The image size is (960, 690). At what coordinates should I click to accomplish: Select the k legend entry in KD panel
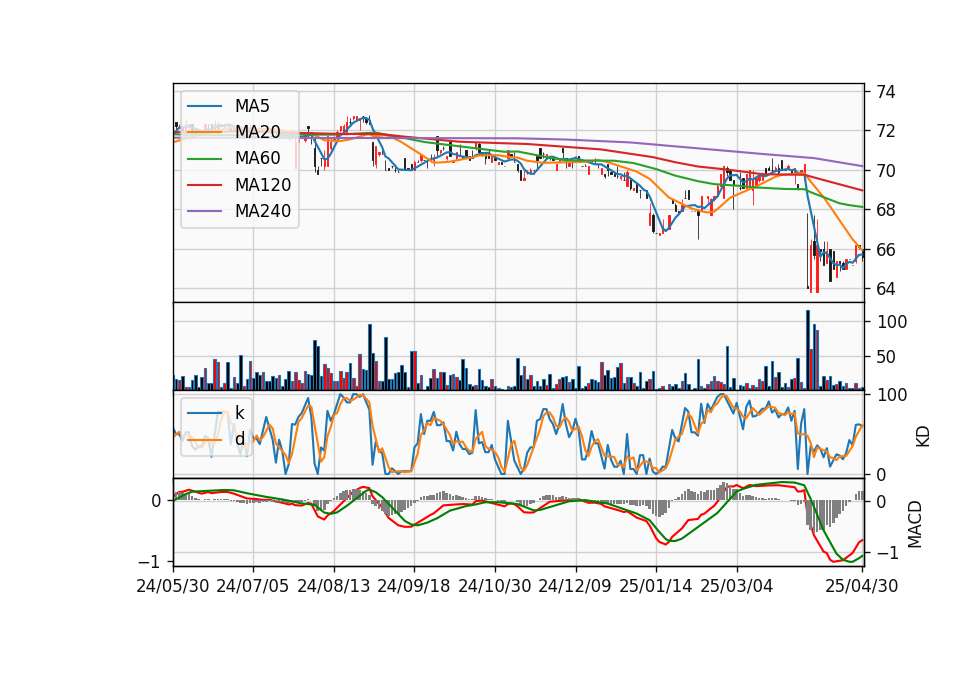239,413
